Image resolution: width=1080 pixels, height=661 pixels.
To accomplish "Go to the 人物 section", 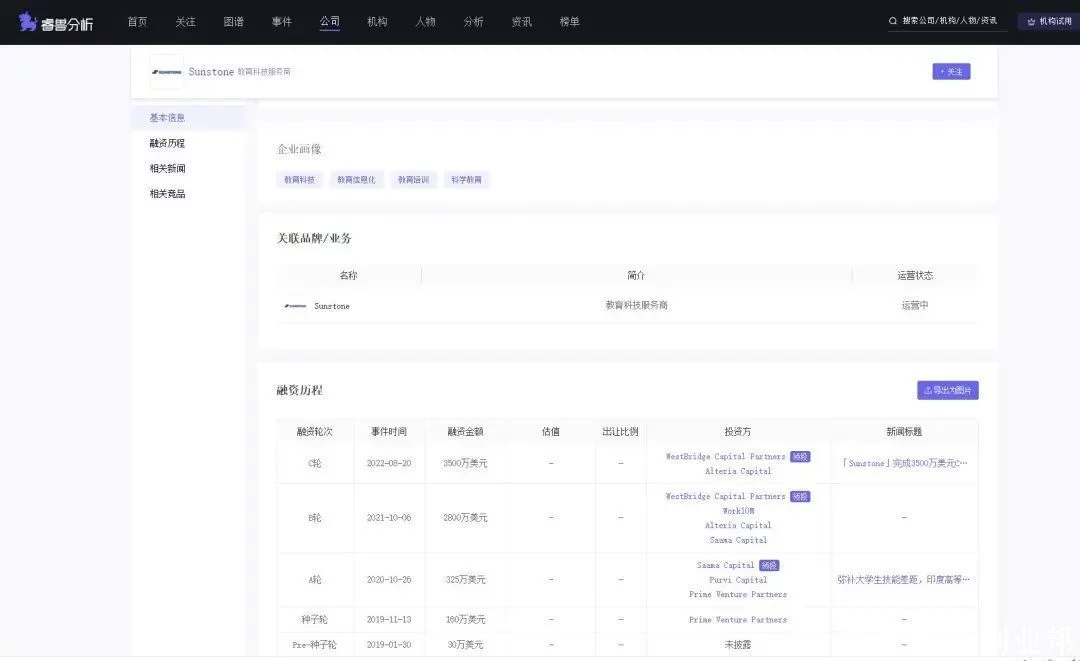I will coord(426,22).
